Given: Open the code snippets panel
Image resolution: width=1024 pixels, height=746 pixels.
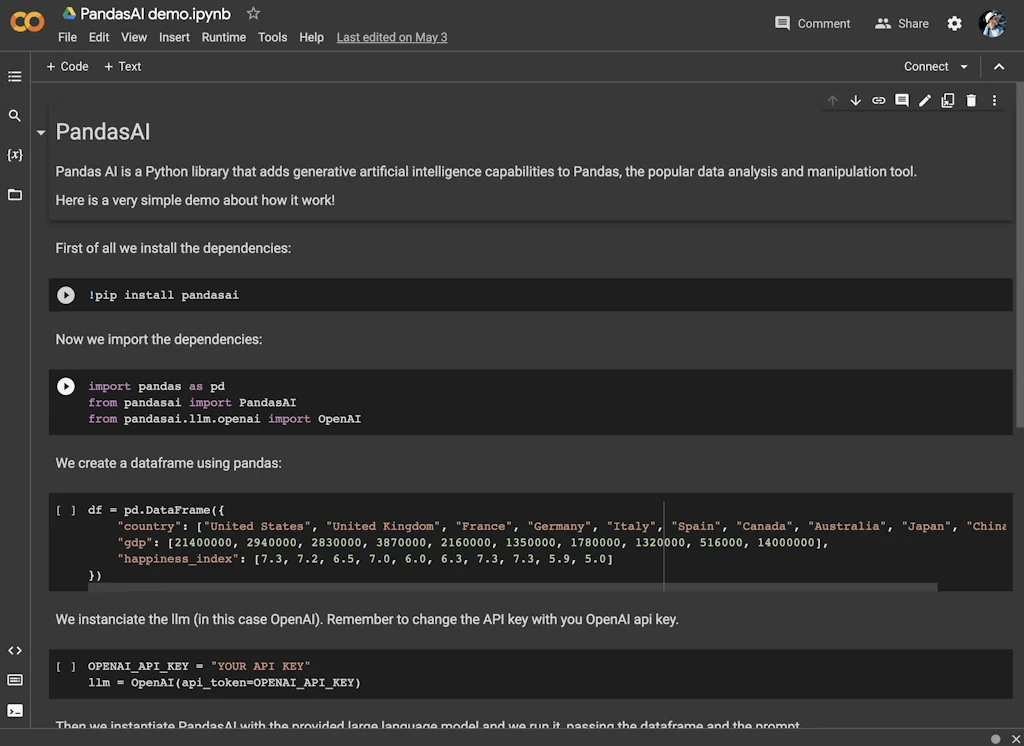Looking at the screenshot, I should coord(14,650).
